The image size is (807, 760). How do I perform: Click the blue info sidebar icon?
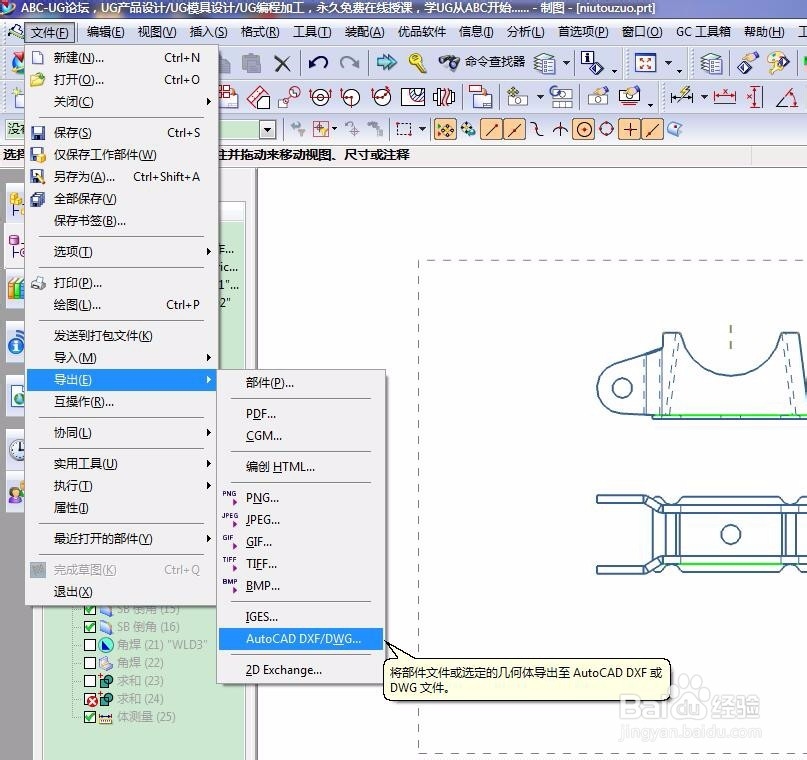click(16, 344)
